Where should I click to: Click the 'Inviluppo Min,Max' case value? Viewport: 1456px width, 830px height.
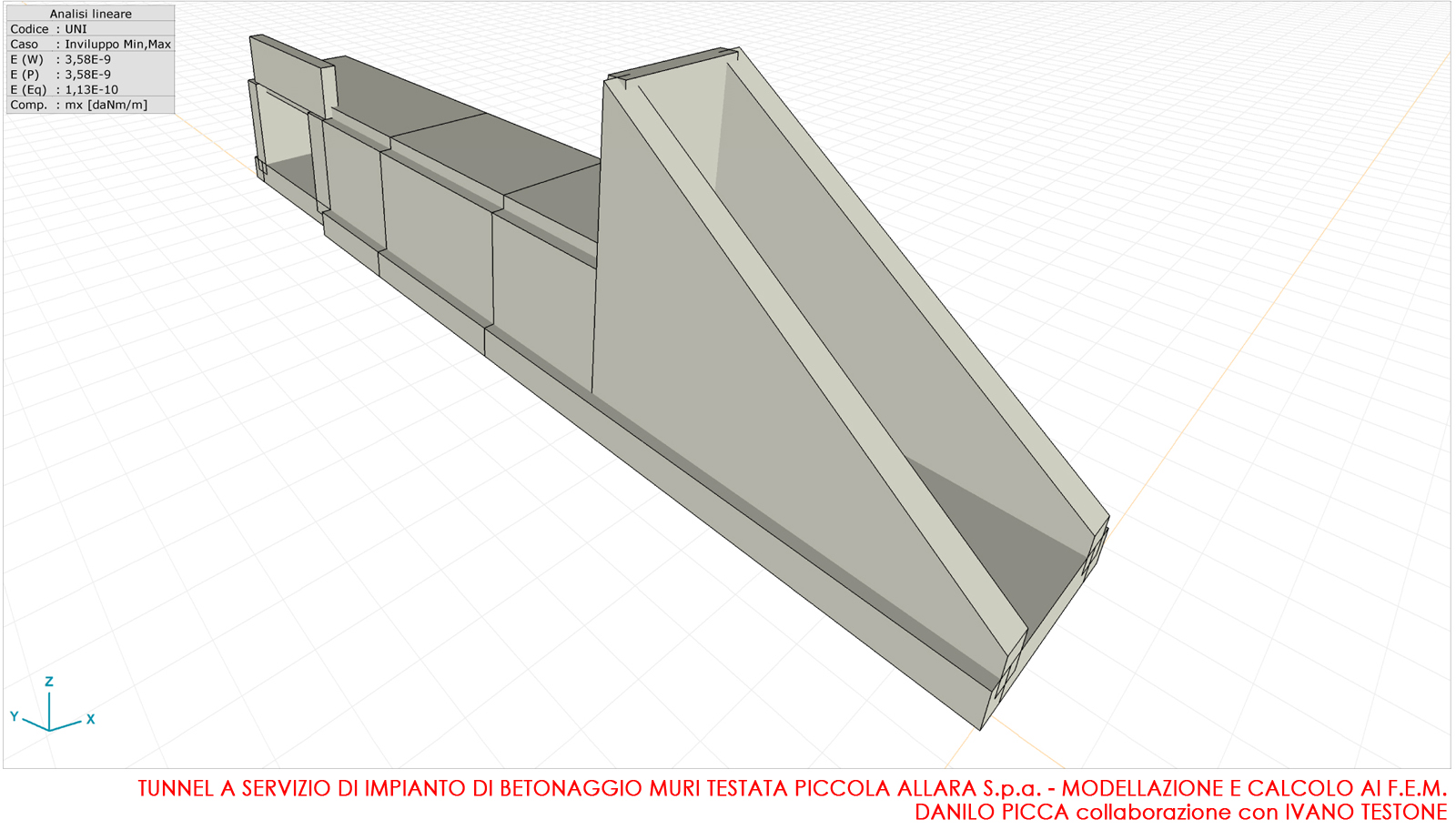(x=117, y=44)
